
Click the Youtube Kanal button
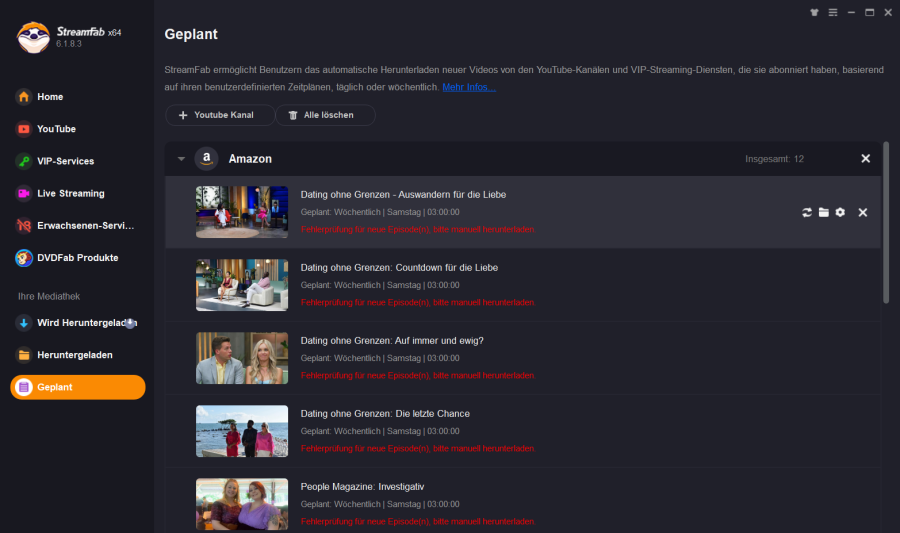(x=214, y=115)
